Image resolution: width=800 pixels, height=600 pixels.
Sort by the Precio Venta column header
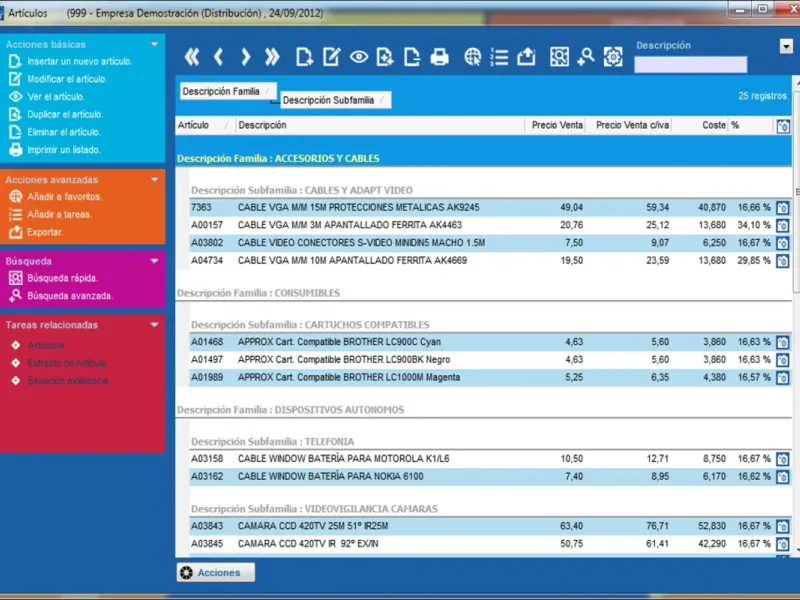(555, 126)
